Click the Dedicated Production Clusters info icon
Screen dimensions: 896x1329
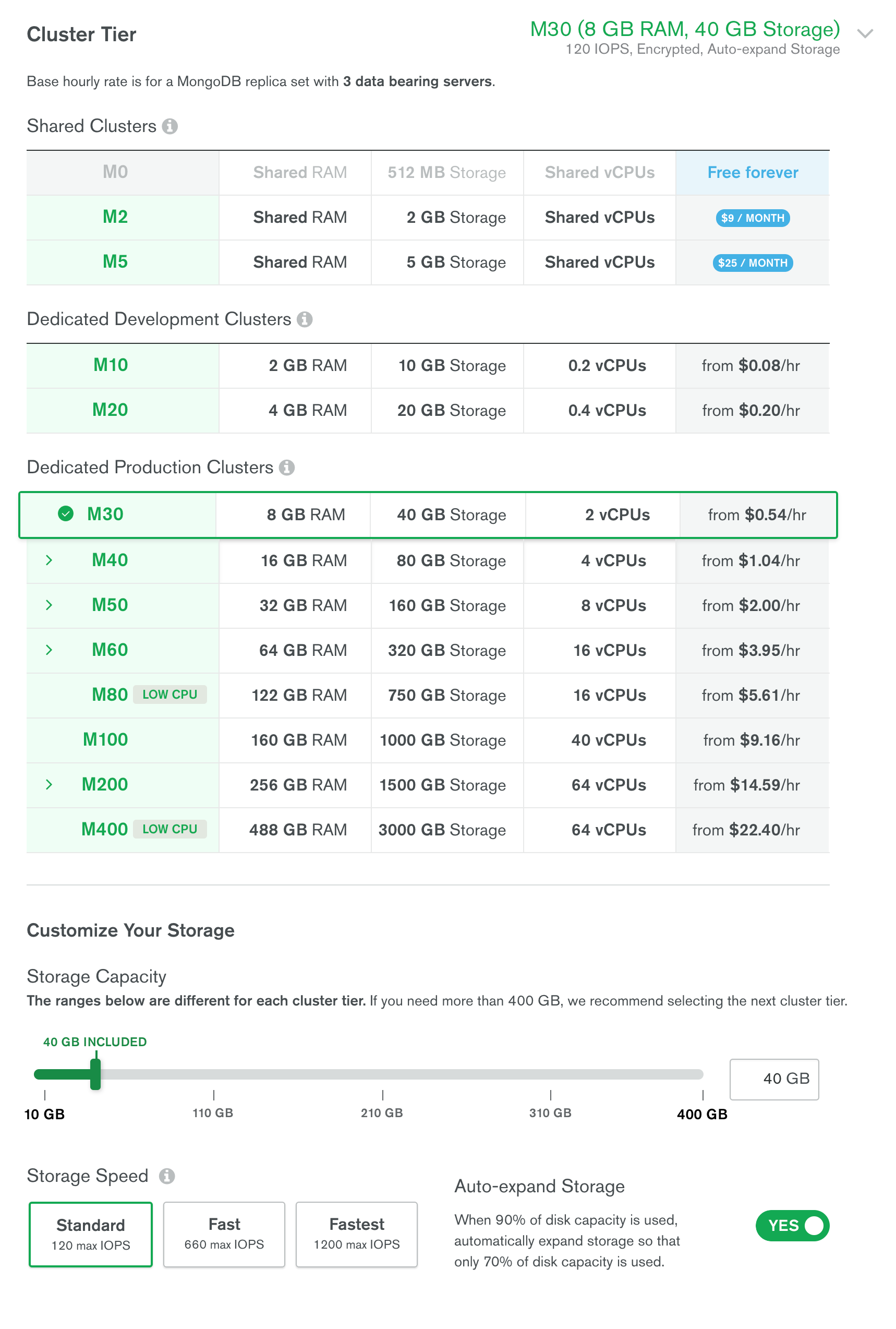(287, 468)
